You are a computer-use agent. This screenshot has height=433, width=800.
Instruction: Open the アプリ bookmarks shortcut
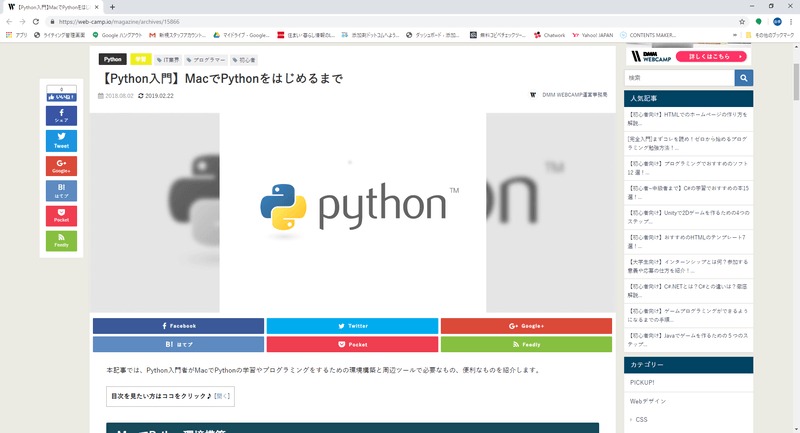tap(16, 35)
